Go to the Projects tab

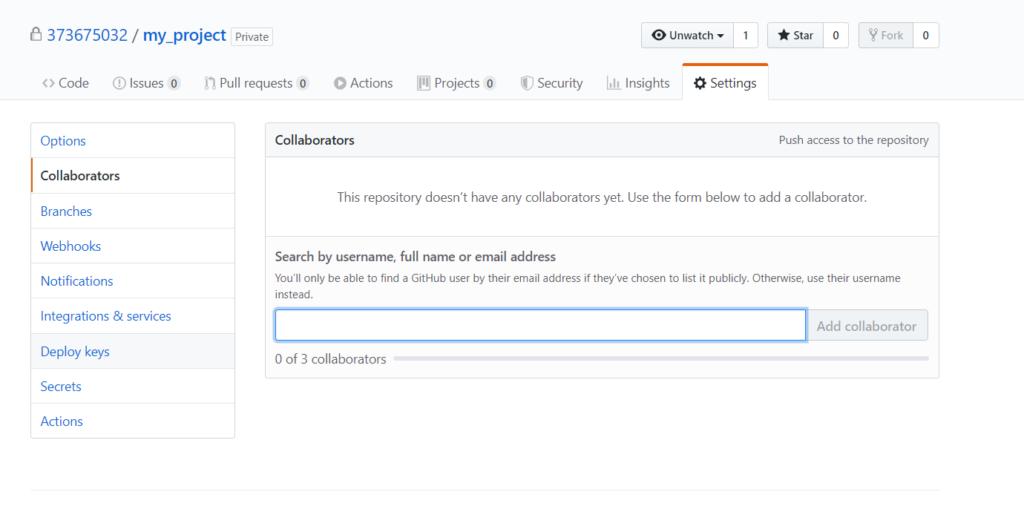coord(456,83)
